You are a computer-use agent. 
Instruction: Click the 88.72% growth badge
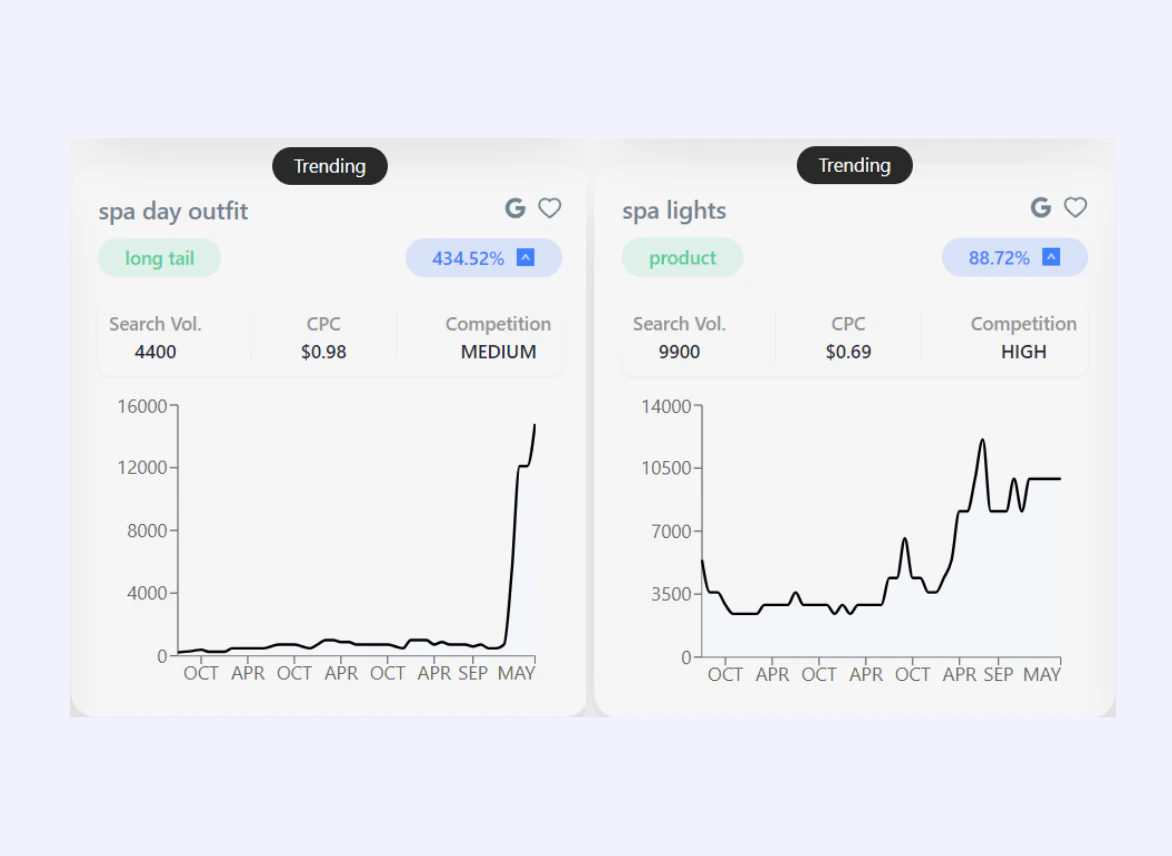click(x=999, y=257)
